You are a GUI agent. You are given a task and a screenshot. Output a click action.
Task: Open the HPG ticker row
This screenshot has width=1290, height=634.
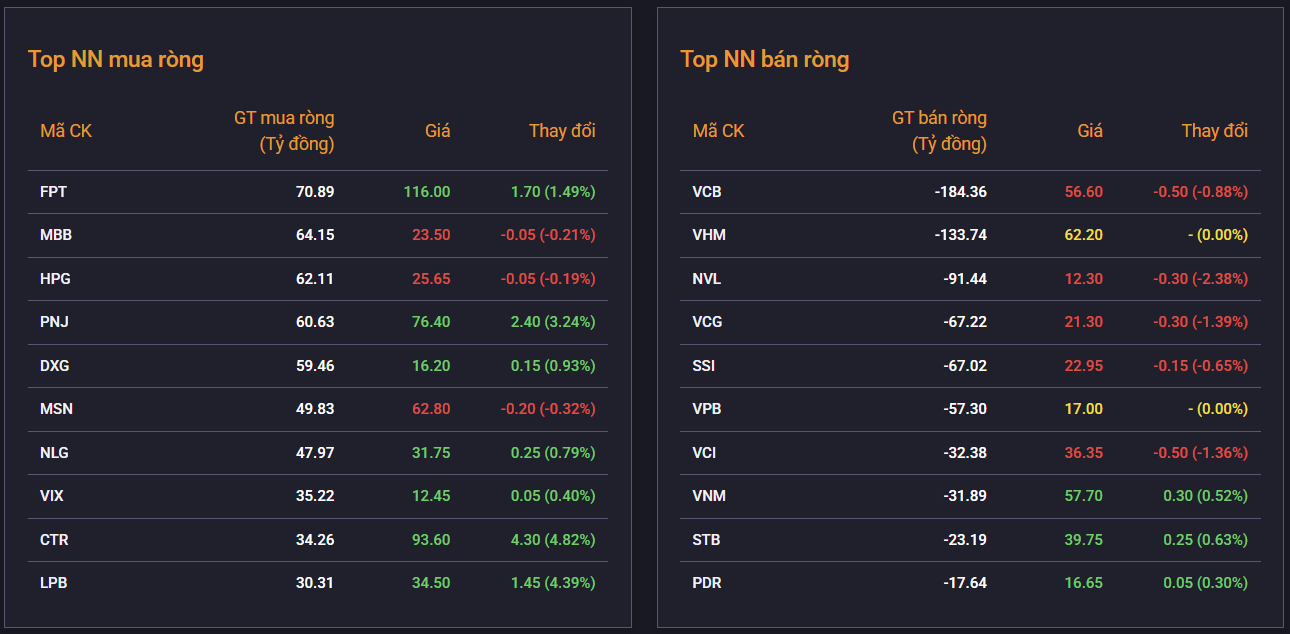(318, 279)
